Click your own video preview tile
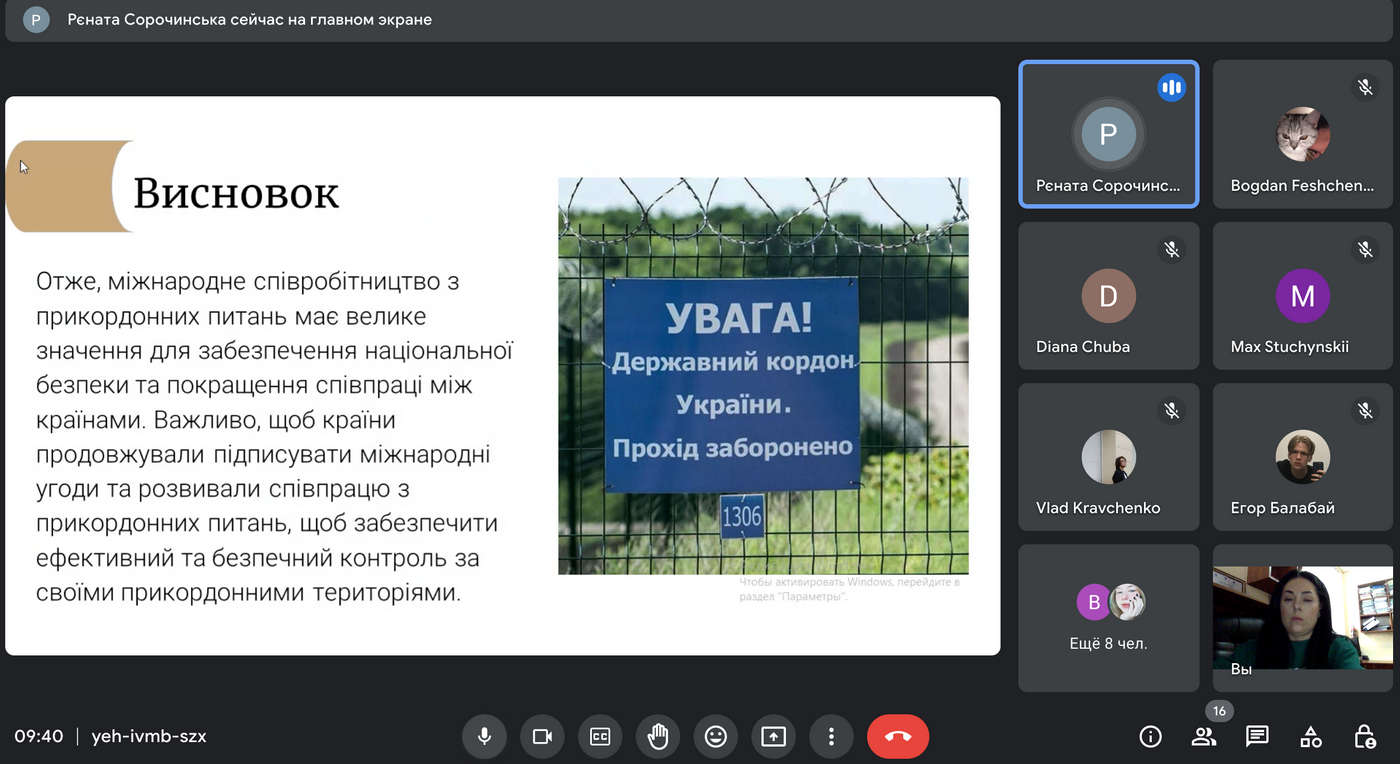Viewport: 1400px width, 764px height. click(x=1302, y=618)
